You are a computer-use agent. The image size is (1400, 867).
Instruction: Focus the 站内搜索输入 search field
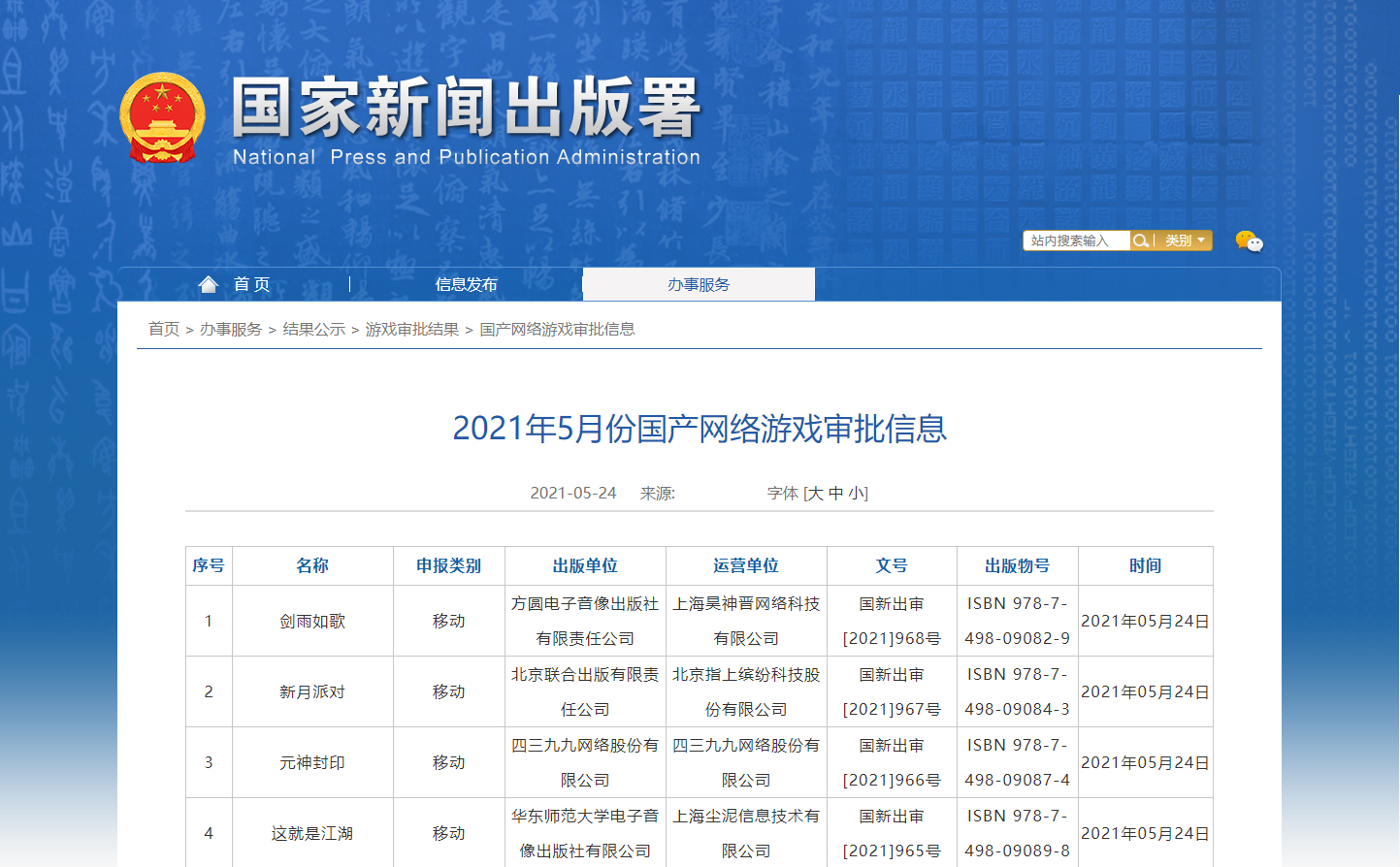(x=1075, y=241)
